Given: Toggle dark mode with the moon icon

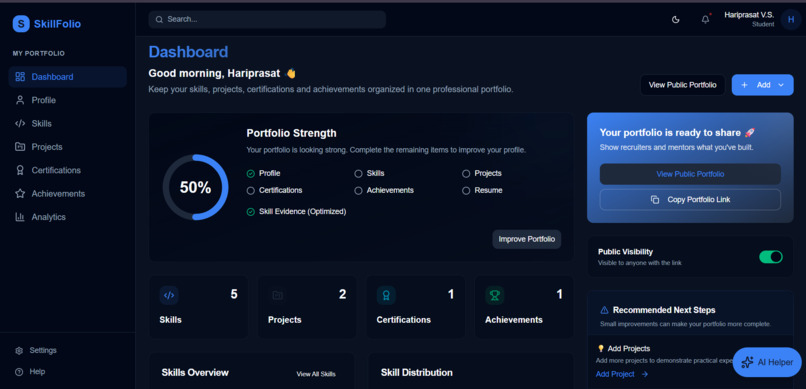Looking at the screenshot, I should [x=676, y=20].
